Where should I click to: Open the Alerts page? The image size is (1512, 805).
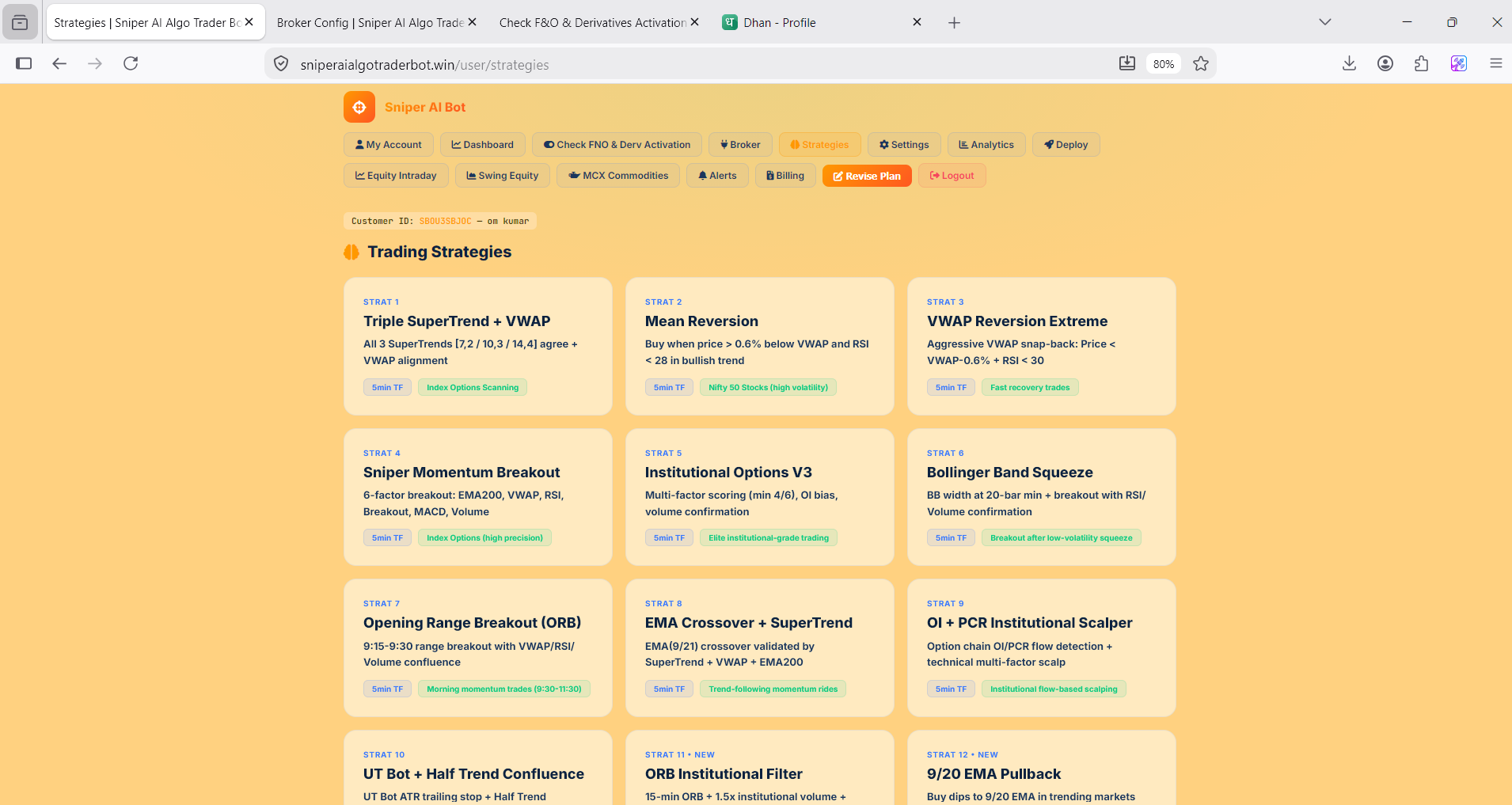[718, 176]
